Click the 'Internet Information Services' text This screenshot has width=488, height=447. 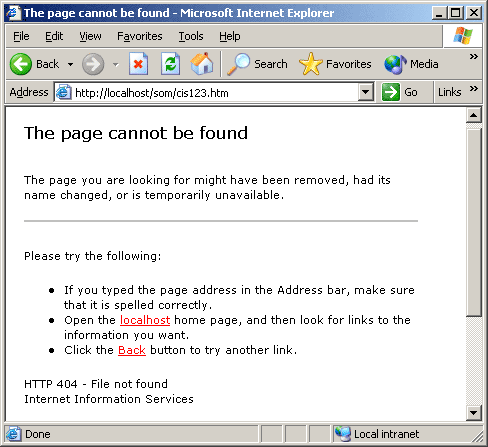[x=109, y=399]
